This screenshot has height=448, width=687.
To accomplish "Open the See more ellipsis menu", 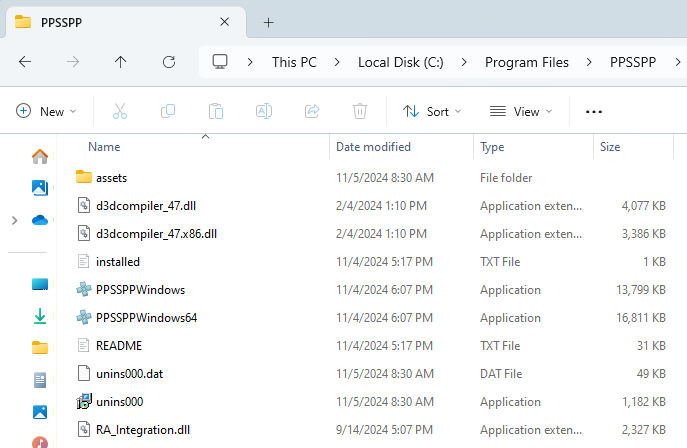I will tap(594, 112).
